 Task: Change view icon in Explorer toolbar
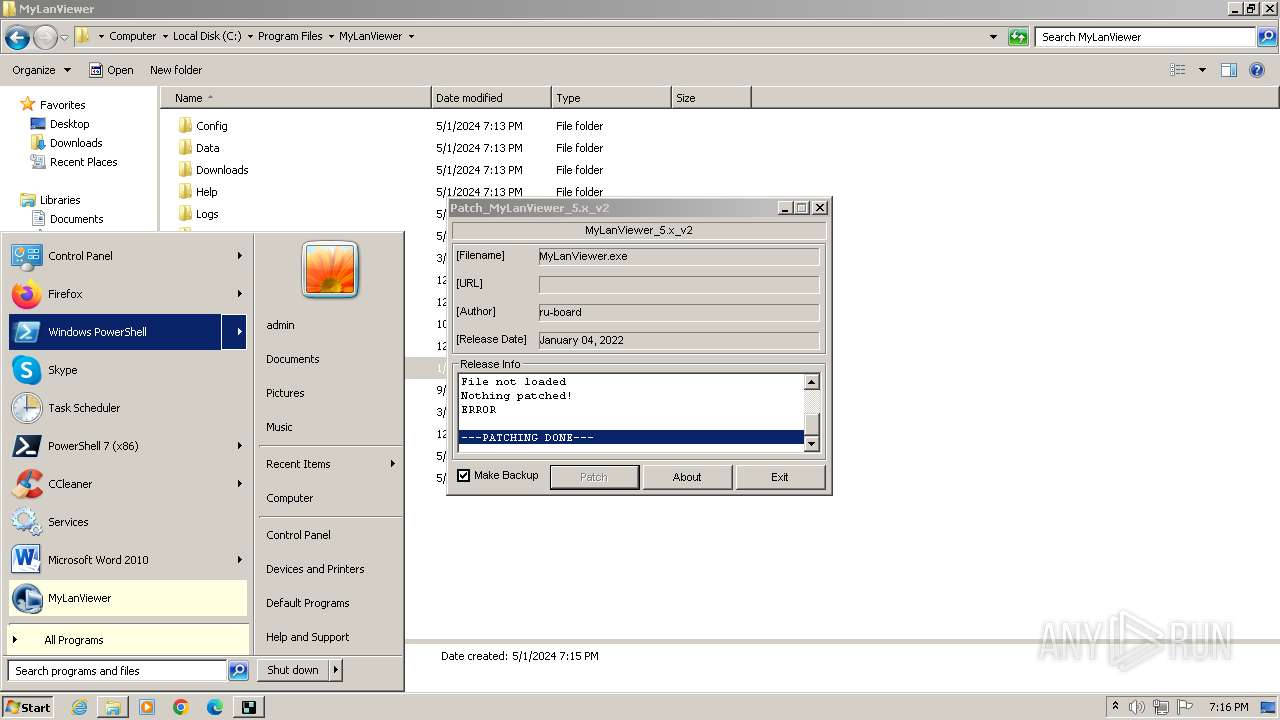click(1178, 70)
